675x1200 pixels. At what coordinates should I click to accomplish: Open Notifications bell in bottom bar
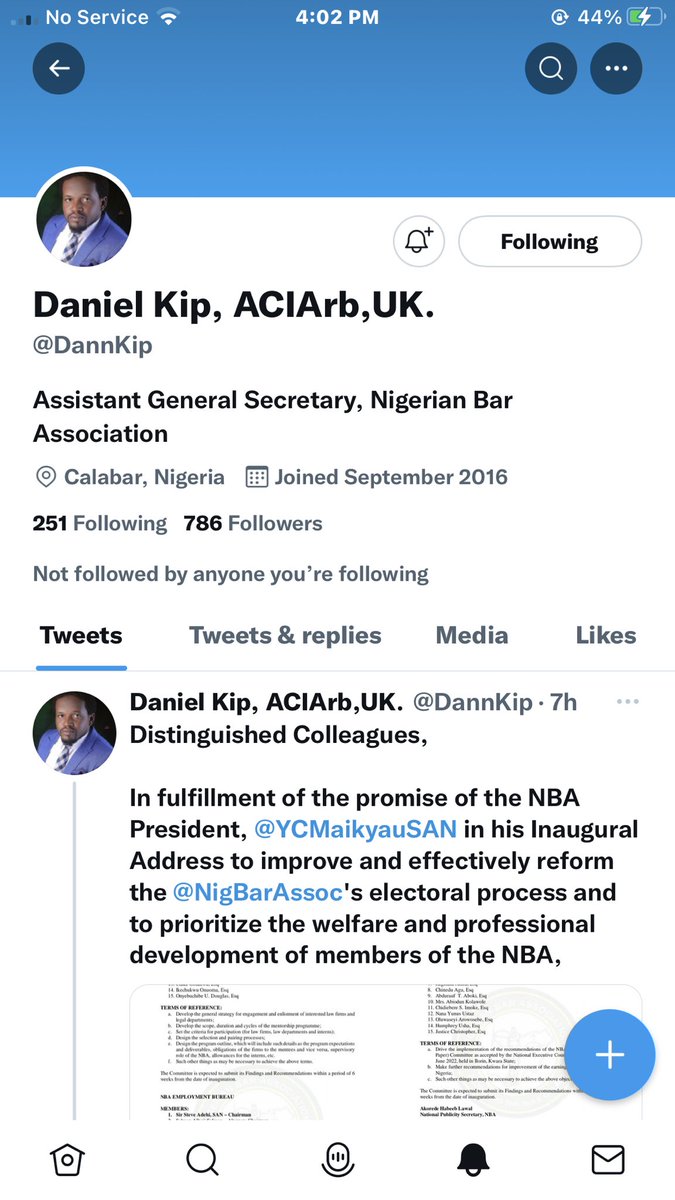473,1160
